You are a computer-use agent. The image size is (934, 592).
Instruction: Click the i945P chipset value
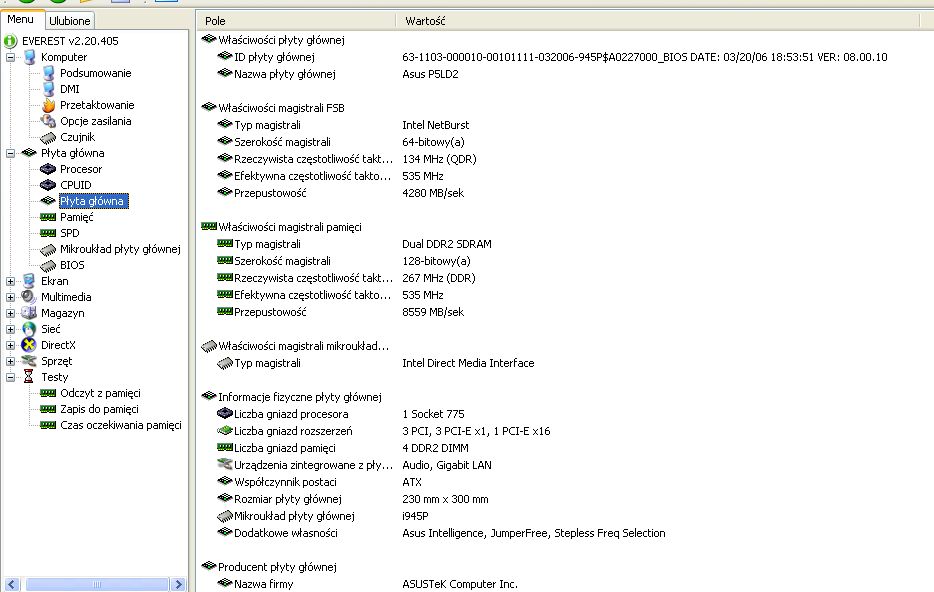[415, 516]
